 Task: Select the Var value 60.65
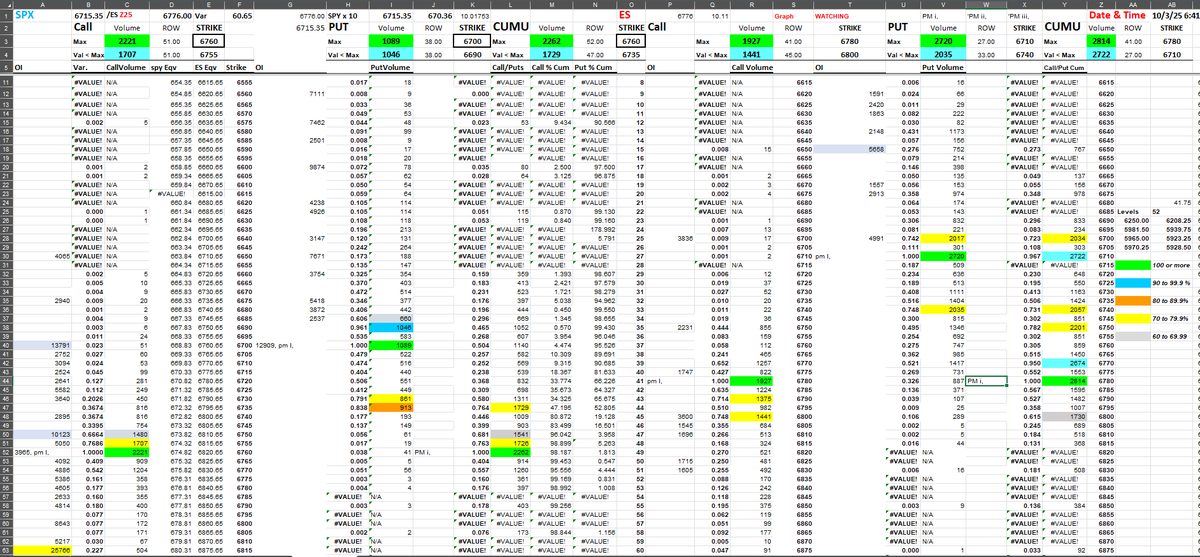coord(241,17)
